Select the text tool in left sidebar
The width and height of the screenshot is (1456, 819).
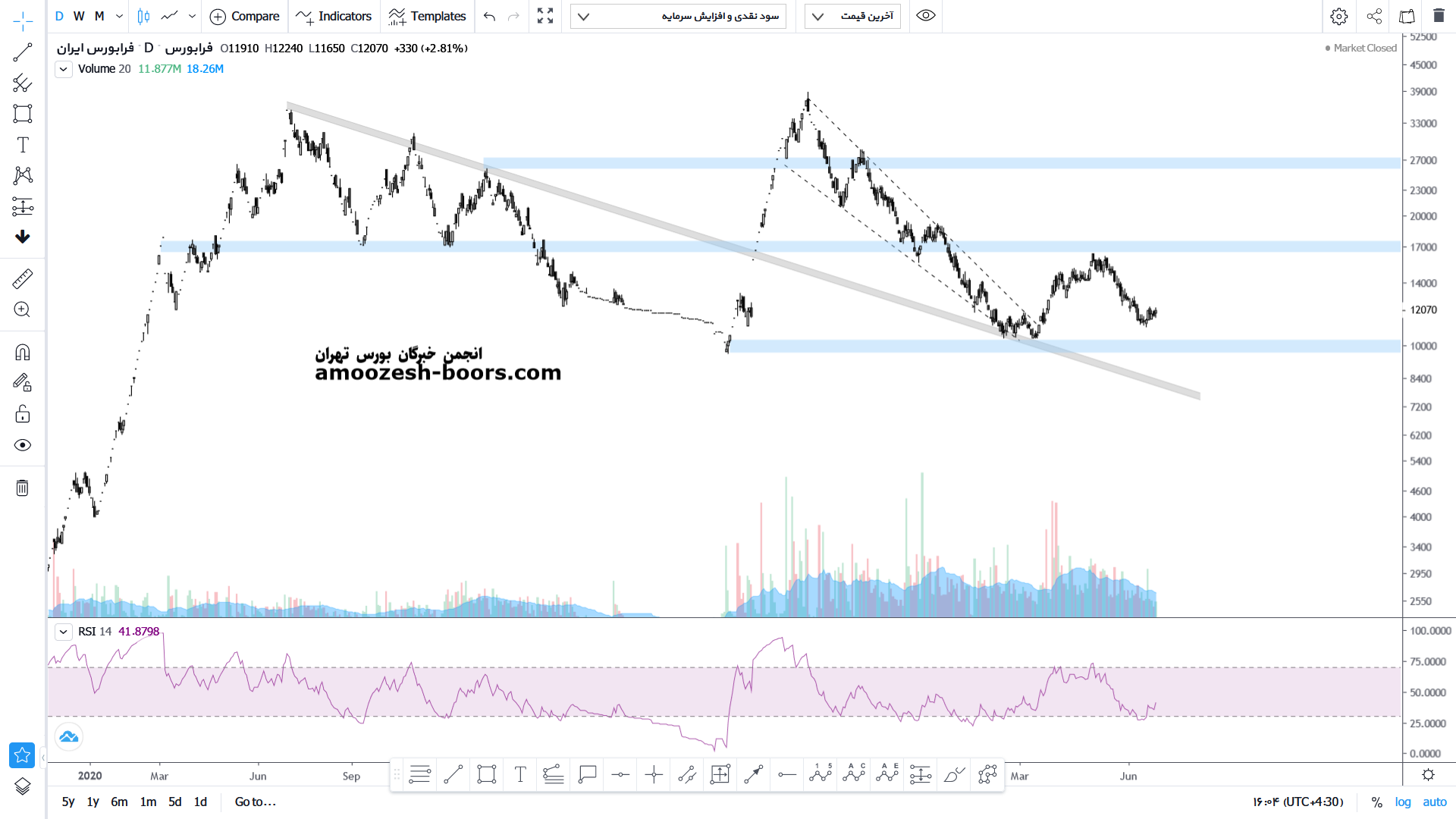tap(23, 145)
